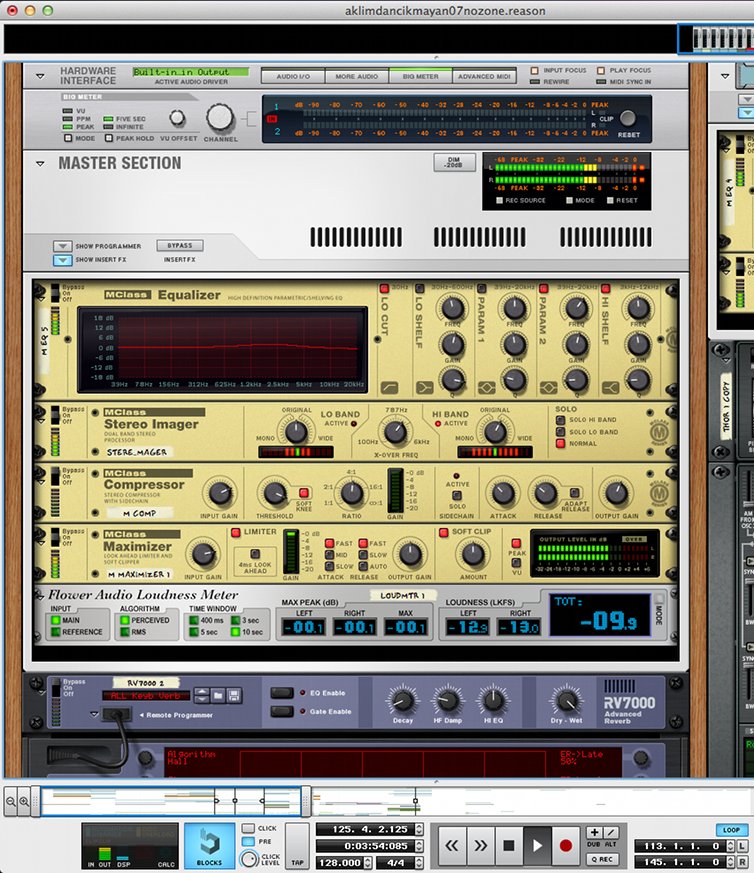The height and width of the screenshot is (873, 754).
Task: Adjust tempo 128.000 stepper arrows
Action: (x=368, y=862)
